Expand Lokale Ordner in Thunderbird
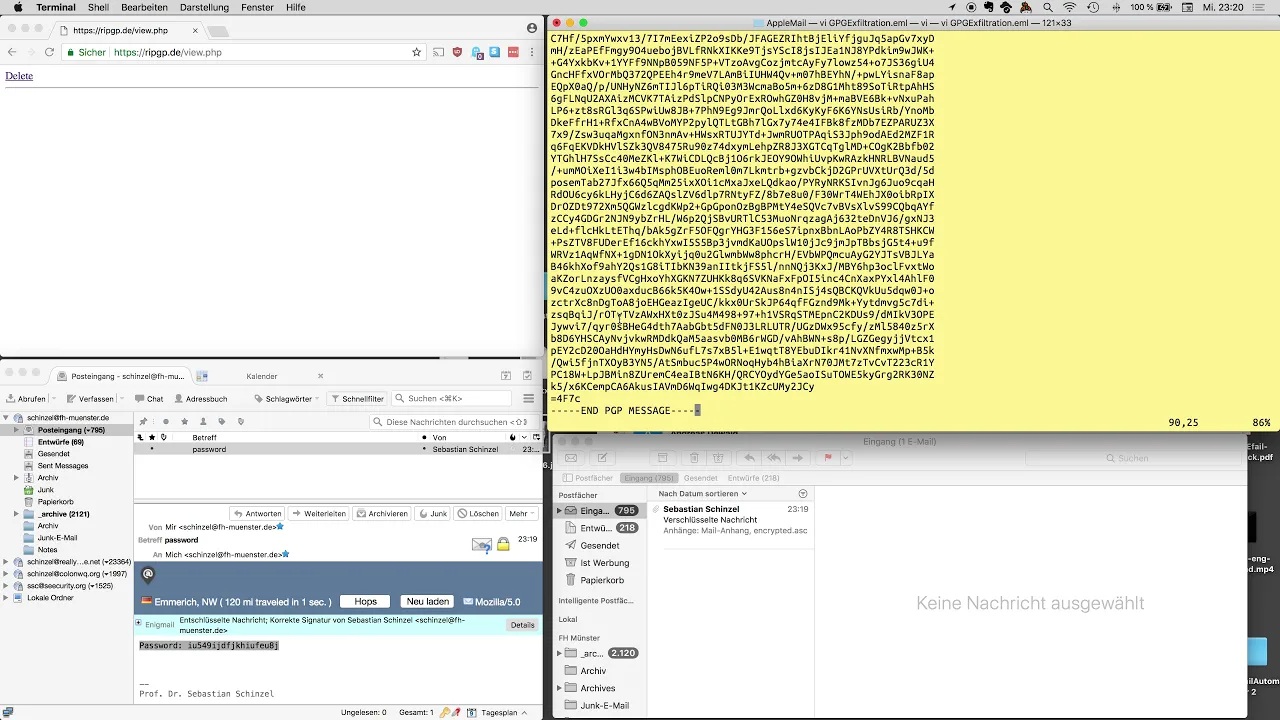Viewport: 1280px width, 720px height. click(x=6, y=598)
